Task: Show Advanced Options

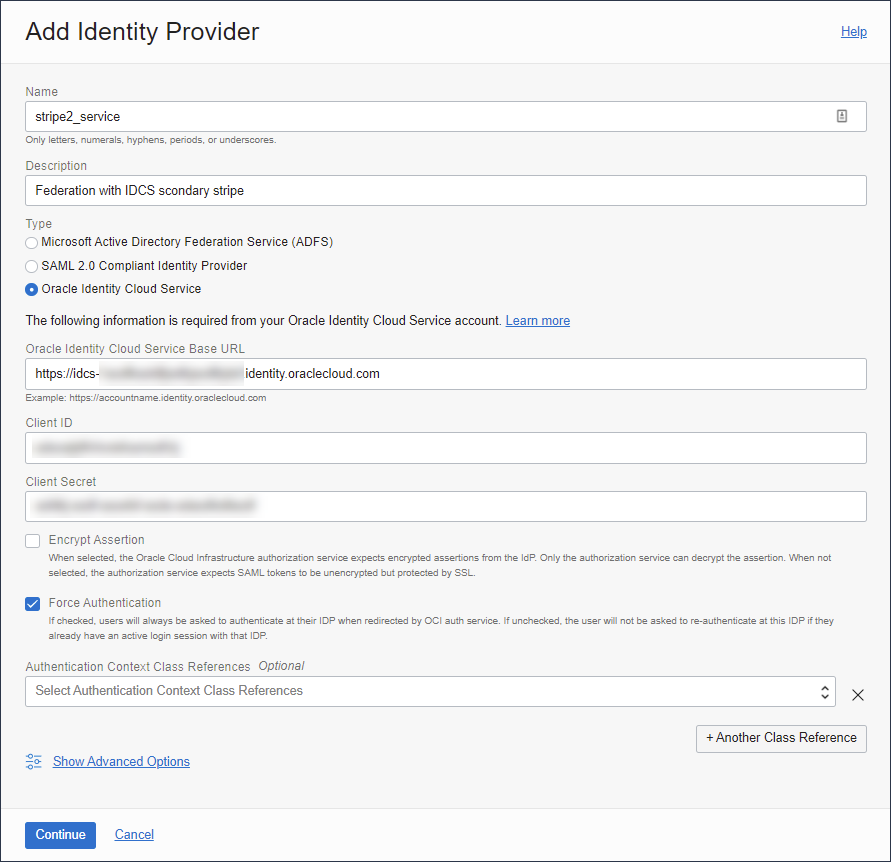Action: click(120, 761)
